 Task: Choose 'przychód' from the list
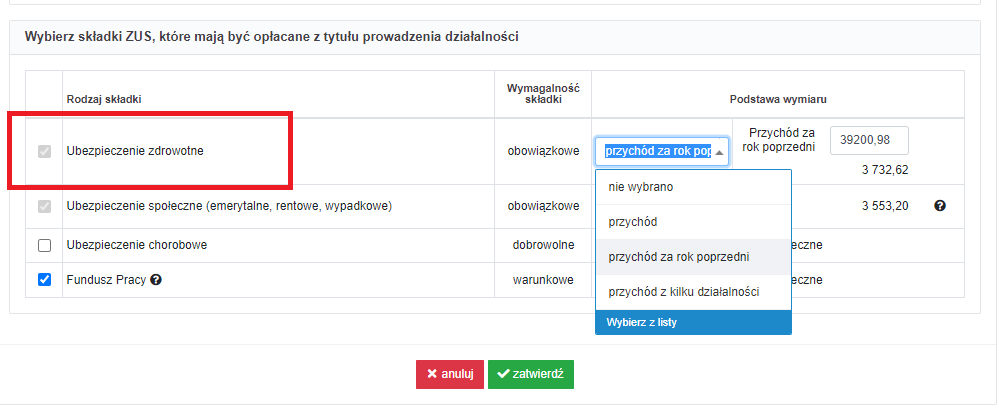[x=693, y=222]
